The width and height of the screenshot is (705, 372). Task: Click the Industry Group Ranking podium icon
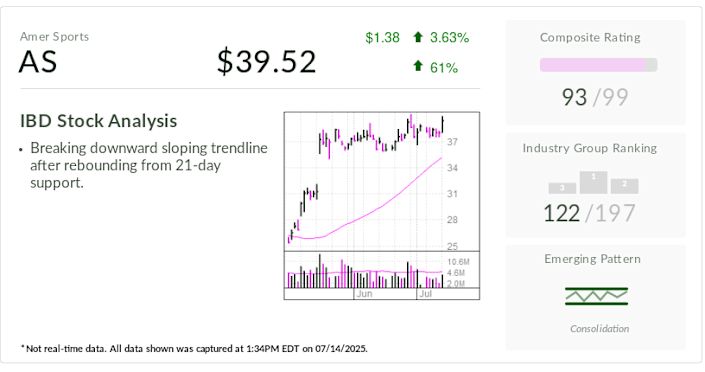(x=593, y=183)
